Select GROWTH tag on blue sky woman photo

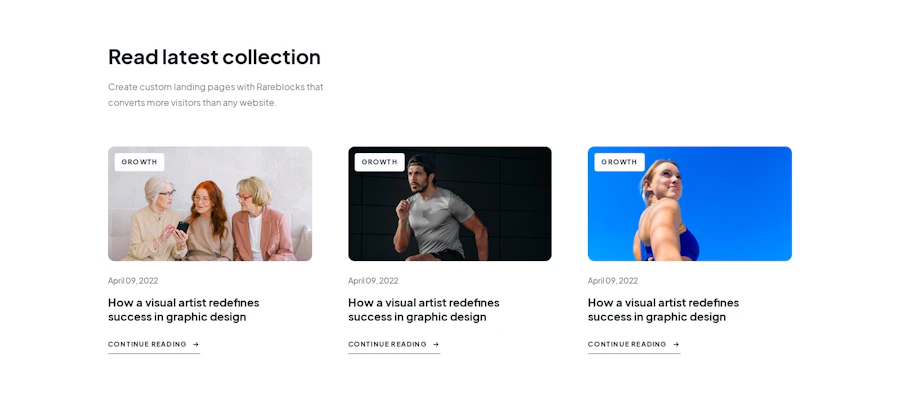coord(619,162)
